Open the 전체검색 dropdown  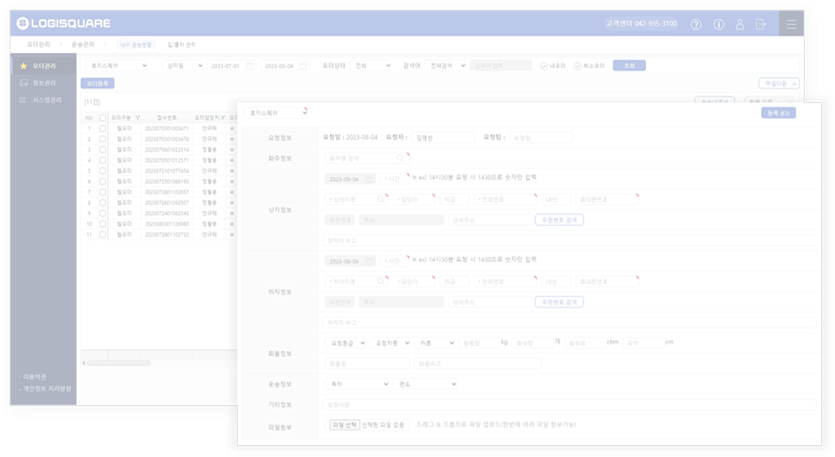pyautogui.click(x=446, y=66)
